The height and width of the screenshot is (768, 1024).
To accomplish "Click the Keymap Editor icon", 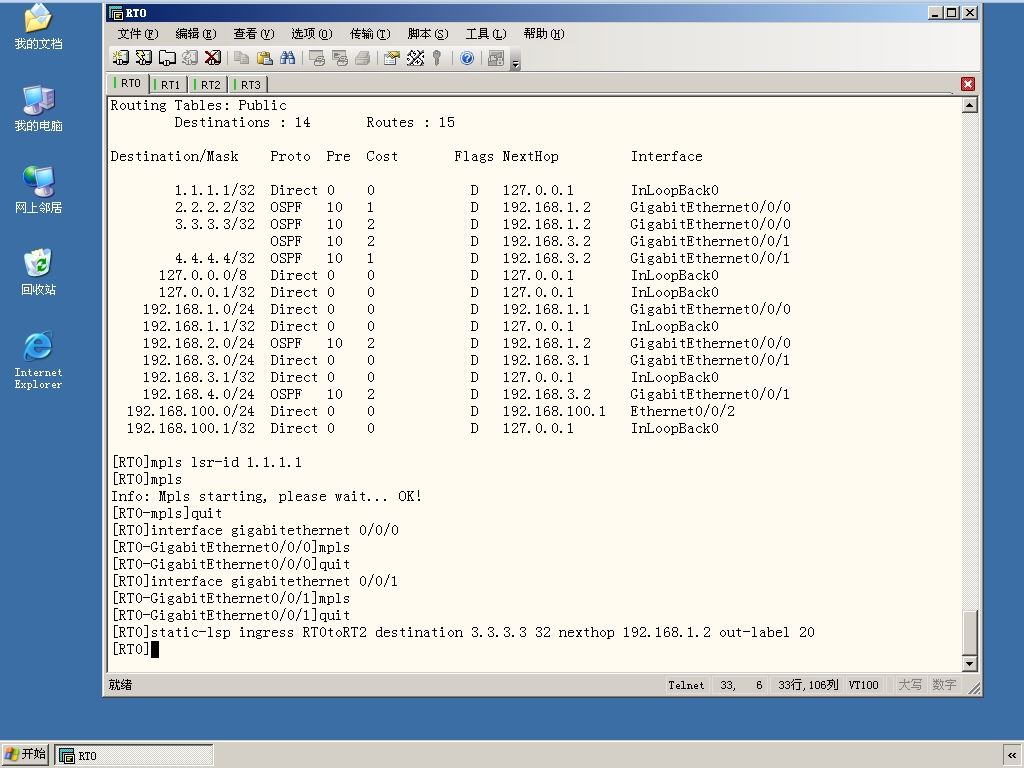I will [x=415, y=58].
